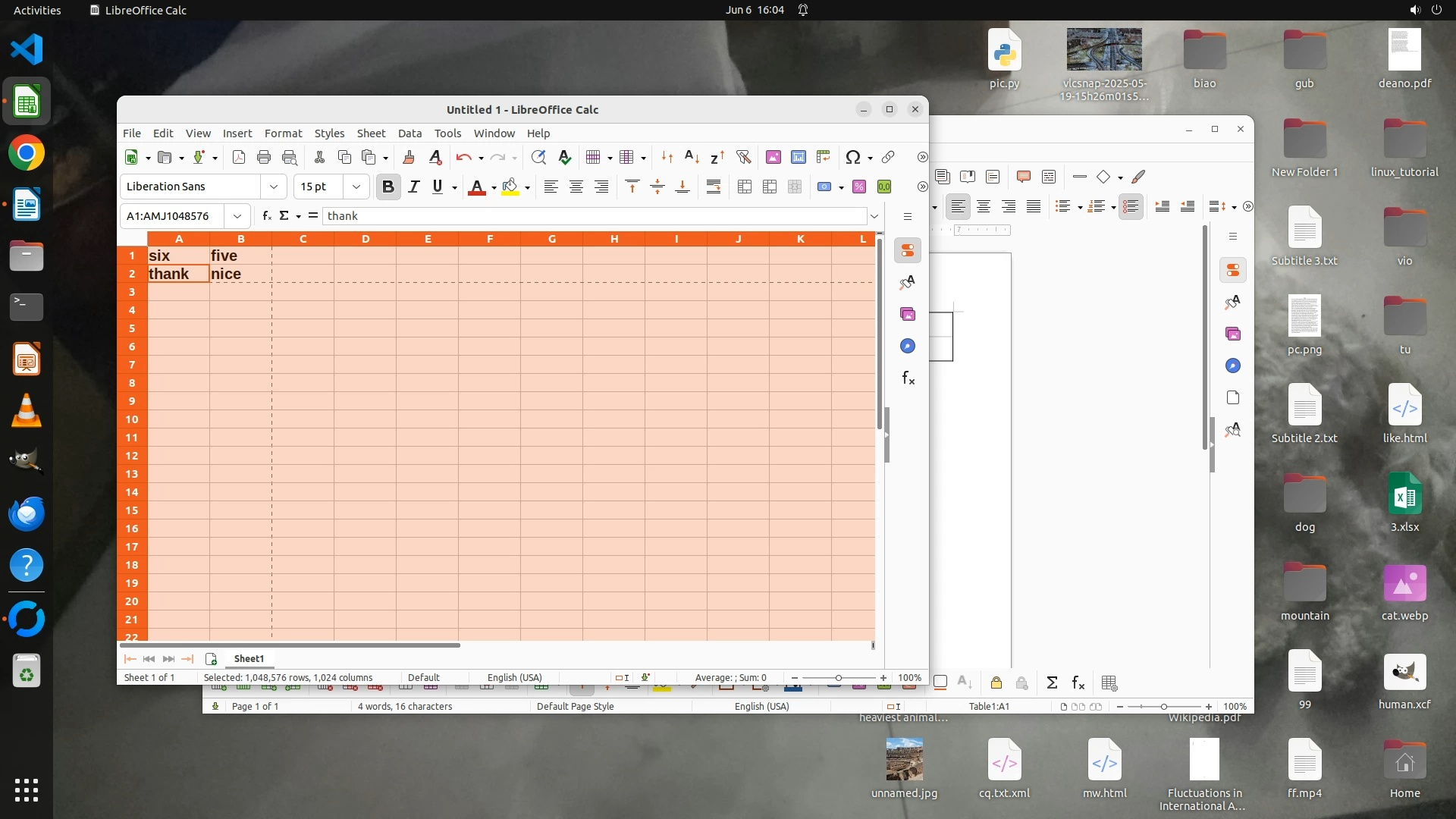
Task: Toggle Wrap Text button
Action: tap(713, 187)
